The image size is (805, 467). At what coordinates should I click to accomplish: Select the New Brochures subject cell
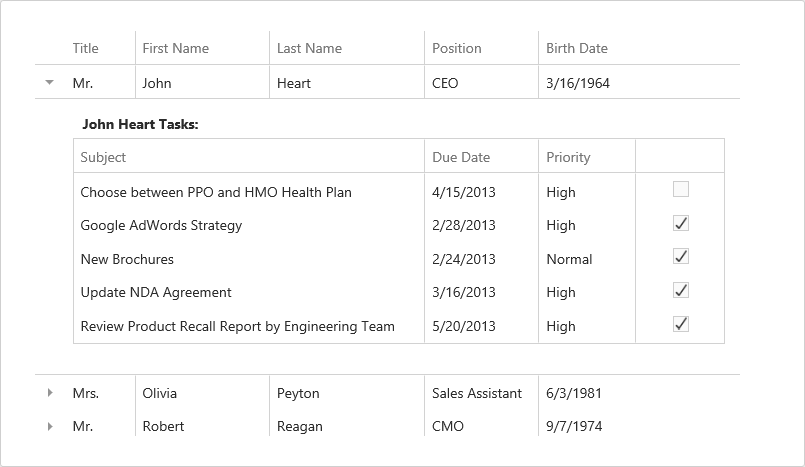point(127,259)
